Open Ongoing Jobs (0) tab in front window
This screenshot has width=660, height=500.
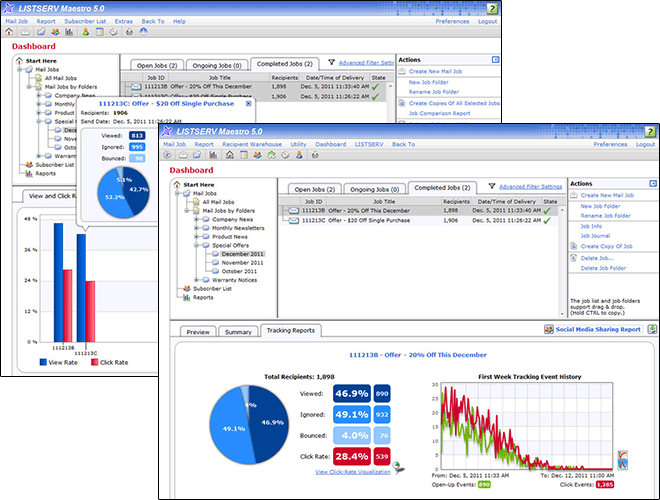click(375, 189)
